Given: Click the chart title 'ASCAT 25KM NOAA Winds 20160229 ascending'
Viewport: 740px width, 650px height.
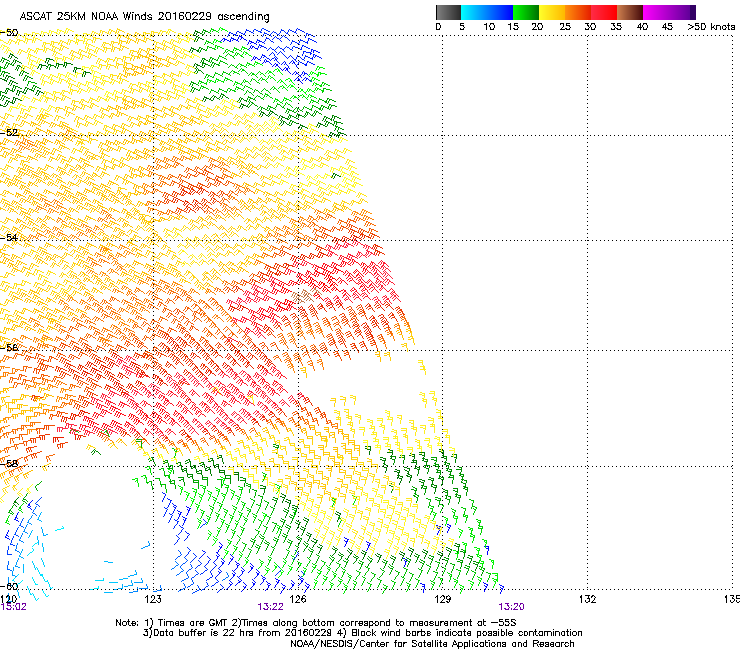Looking at the screenshot, I should click(x=144, y=16).
